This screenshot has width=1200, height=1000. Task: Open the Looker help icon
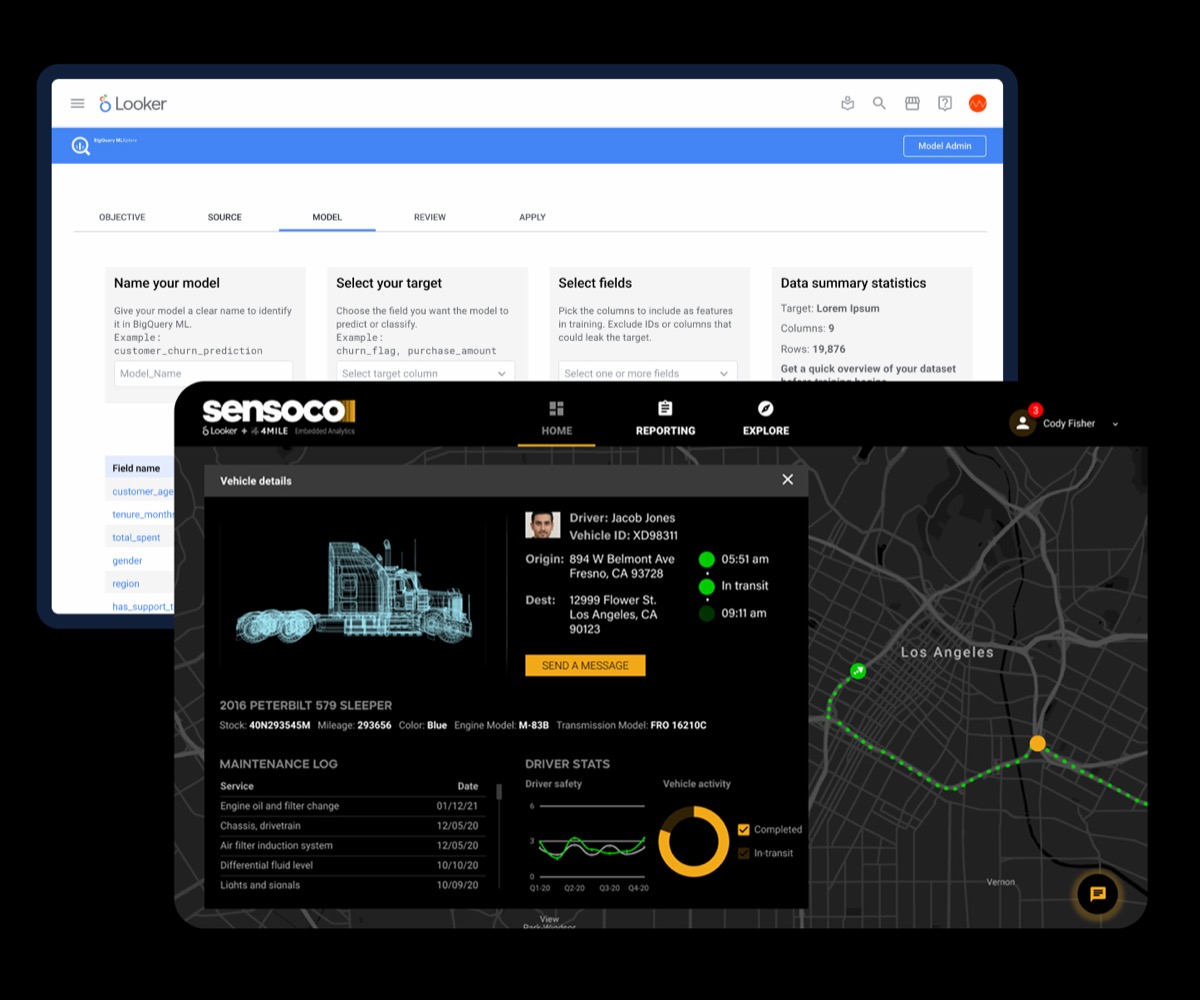tap(945, 103)
